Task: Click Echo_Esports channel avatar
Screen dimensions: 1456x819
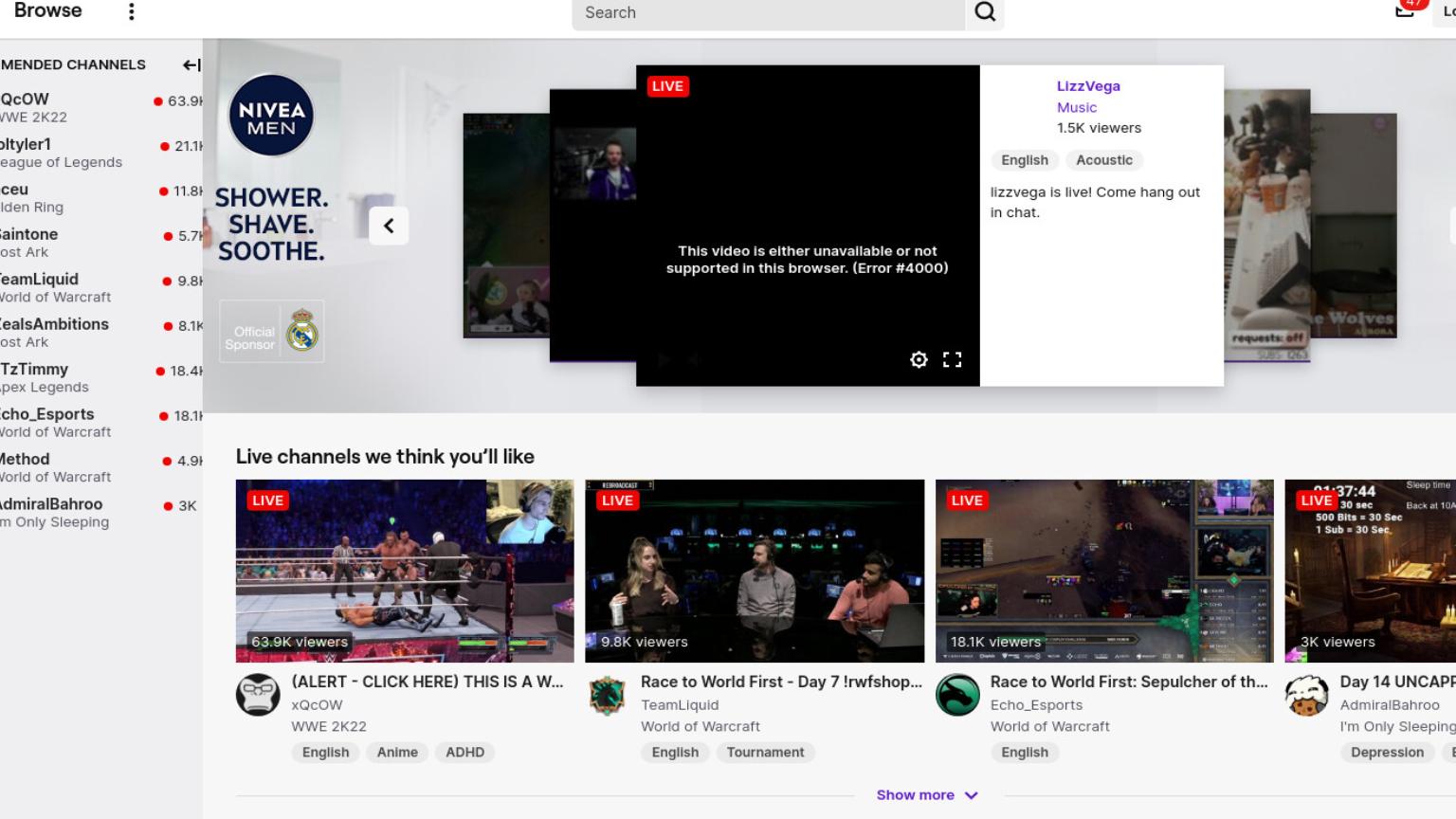Action: click(957, 695)
